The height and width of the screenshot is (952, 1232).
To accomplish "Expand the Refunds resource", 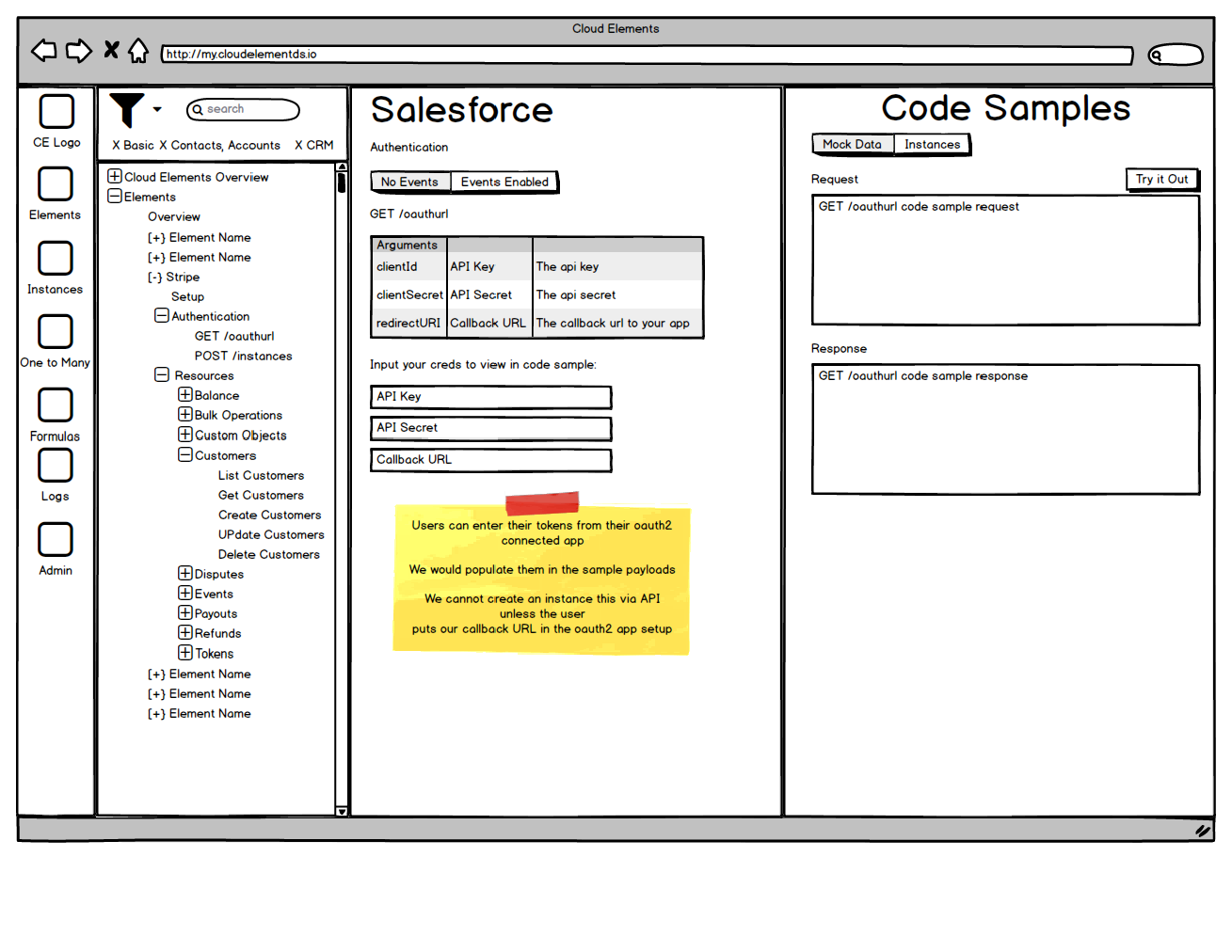I will point(185,632).
